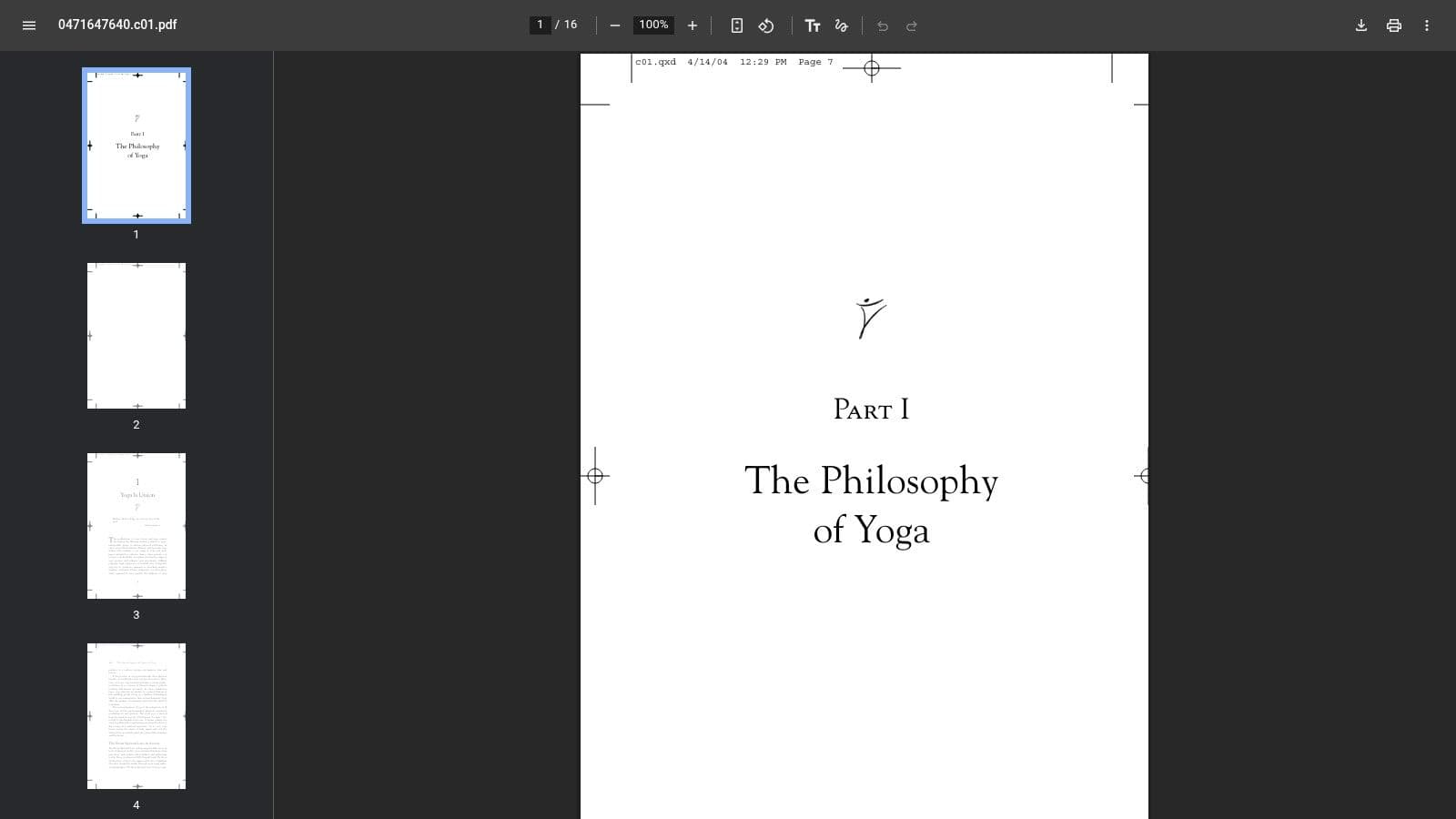Open the more actions three-dot menu
This screenshot has width=1456, height=819.
click(x=1427, y=25)
